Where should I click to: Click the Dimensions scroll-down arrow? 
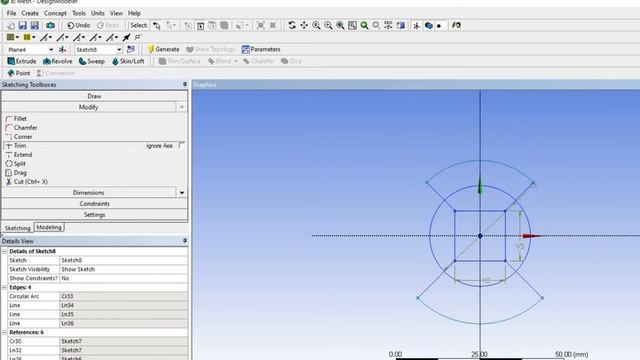pyautogui.click(x=182, y=193)
